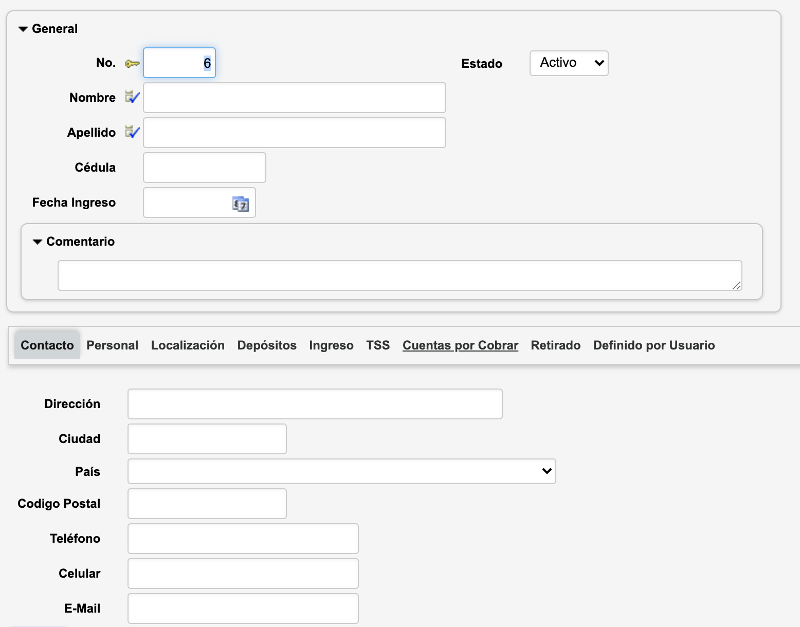Click the E-Mail input field
800x627 pixels.
point(243,608)
